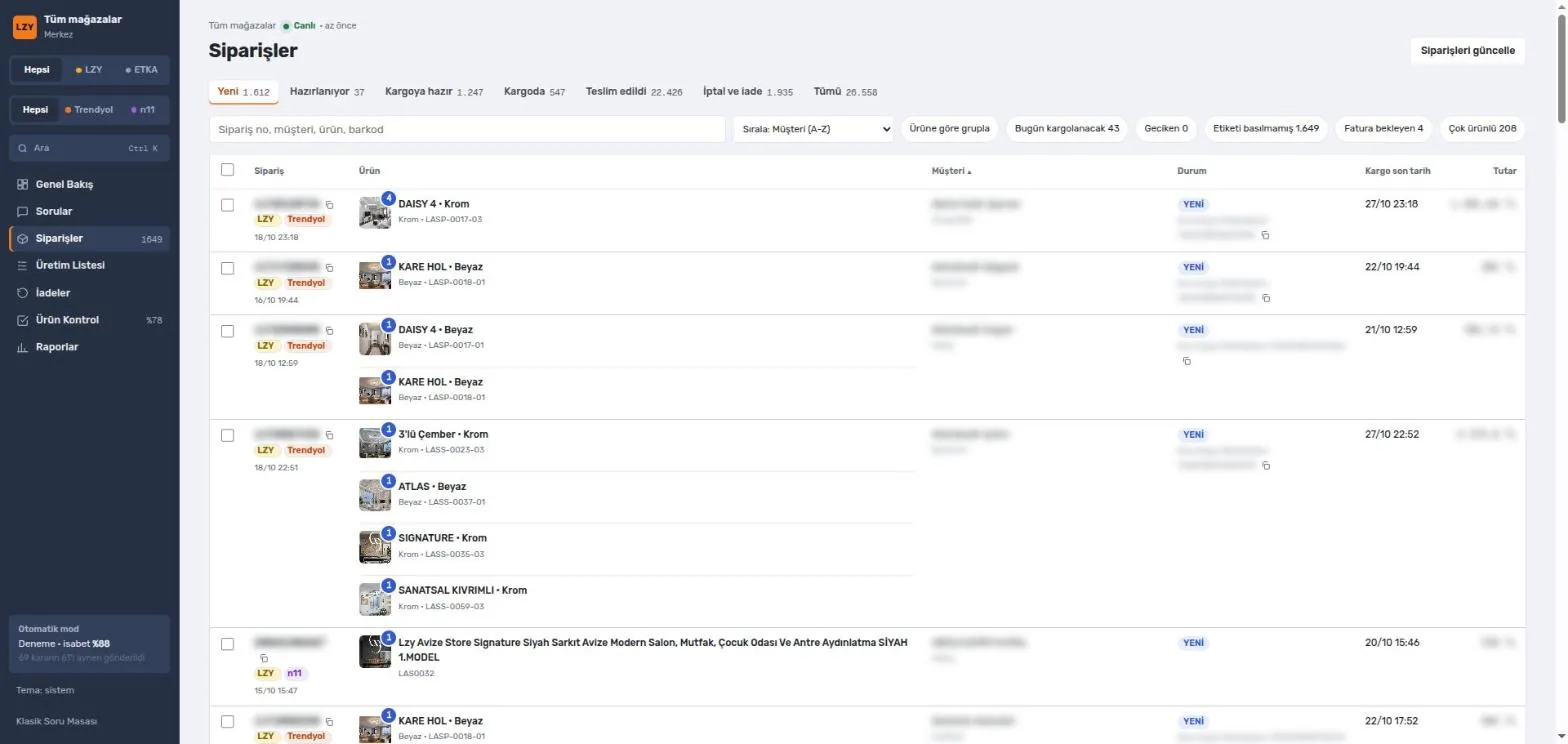Open the Ara search box in sidebar

click(89, 148)
